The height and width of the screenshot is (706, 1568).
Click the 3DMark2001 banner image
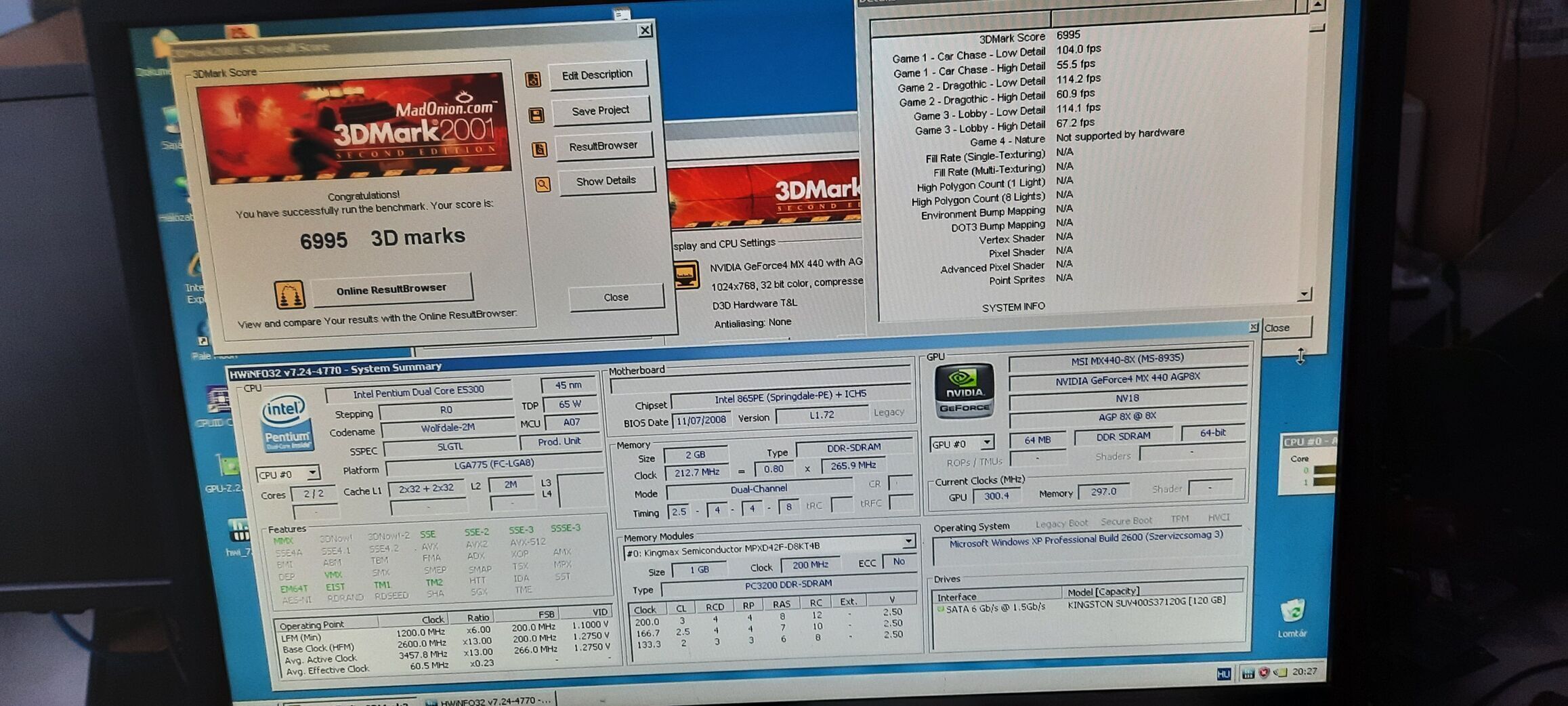point(354,127)
